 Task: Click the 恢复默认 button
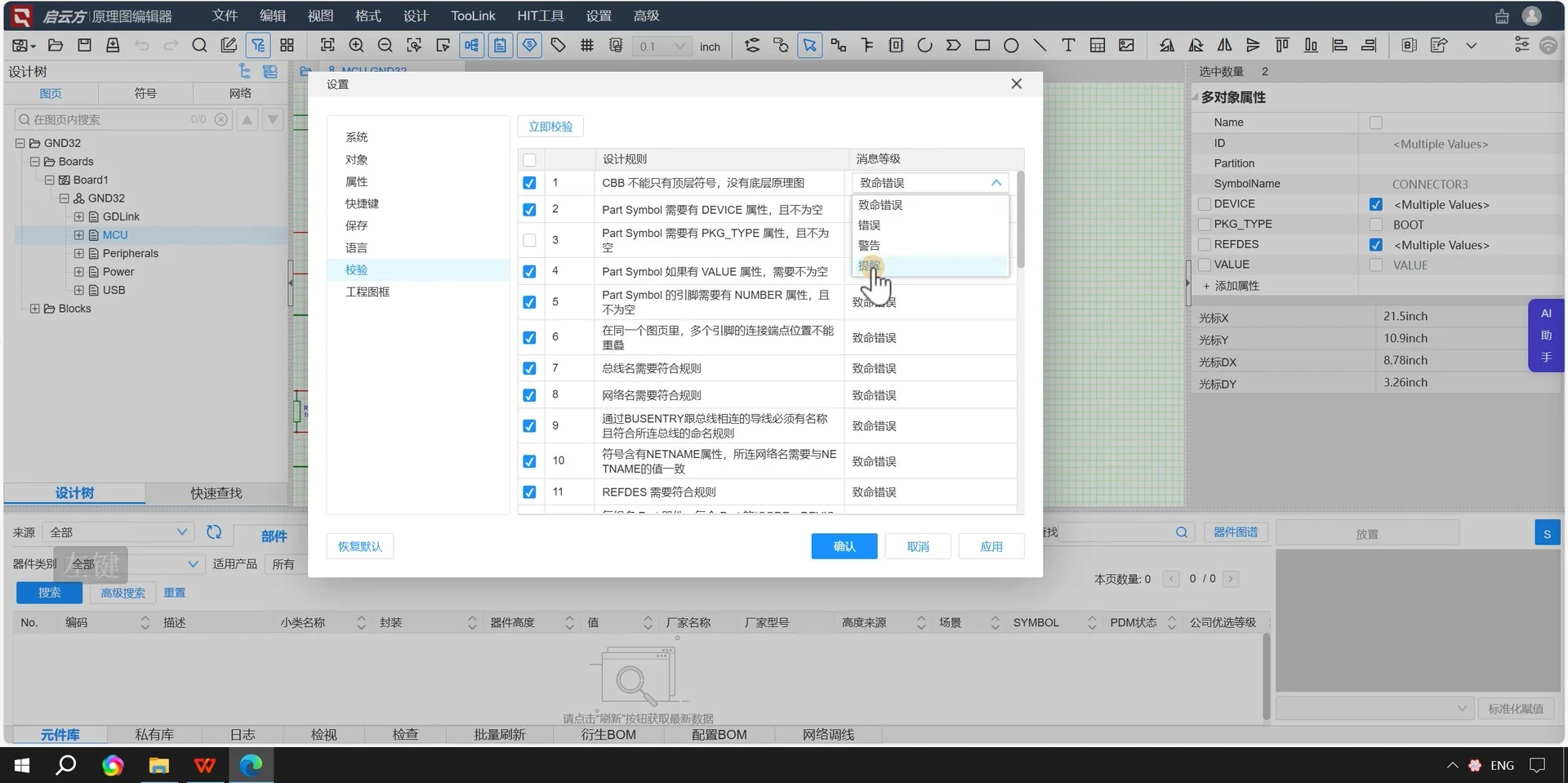click(x=359, y=546)
